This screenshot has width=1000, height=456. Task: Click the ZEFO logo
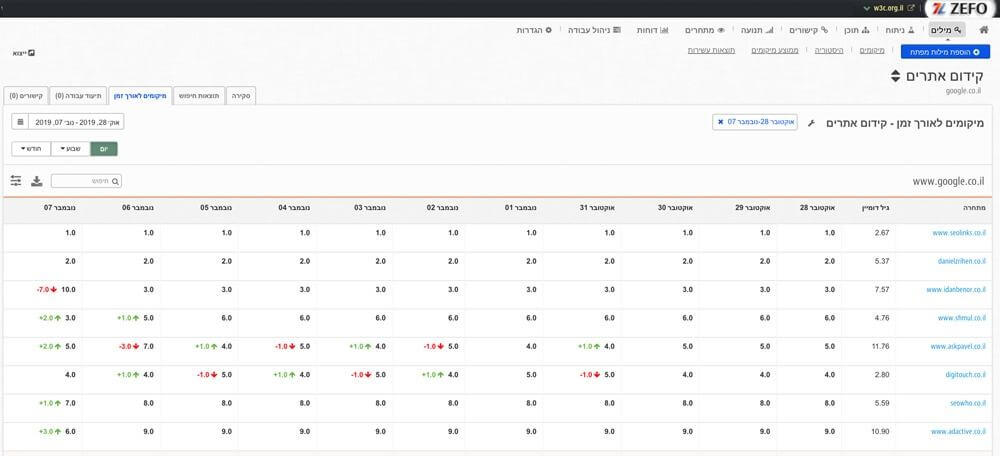tap(960, 9)
